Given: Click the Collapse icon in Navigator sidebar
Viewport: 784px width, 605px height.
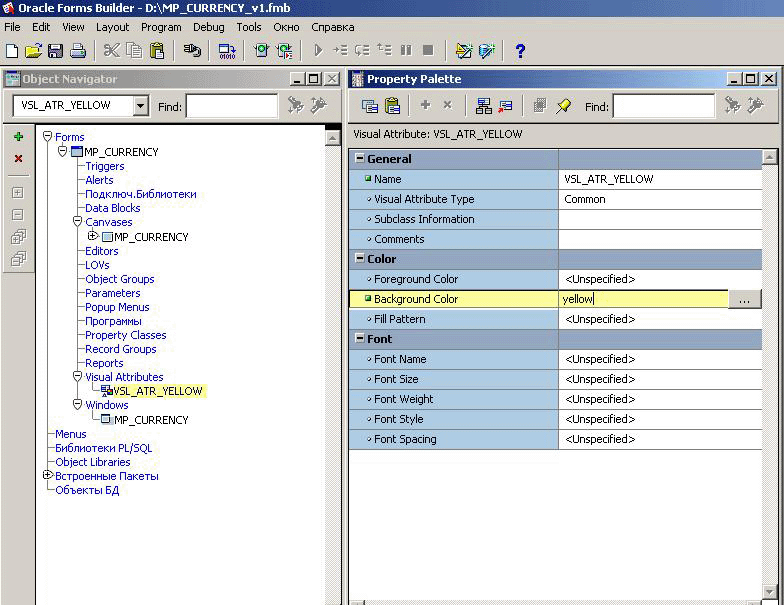Looking at the screenshot, I should (x=18, y=214).
